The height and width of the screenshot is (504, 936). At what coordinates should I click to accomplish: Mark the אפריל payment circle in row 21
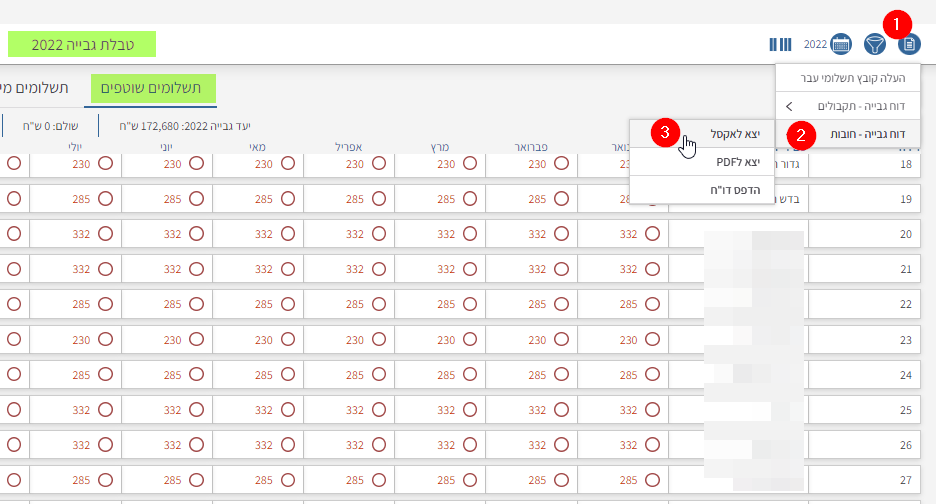379,269
